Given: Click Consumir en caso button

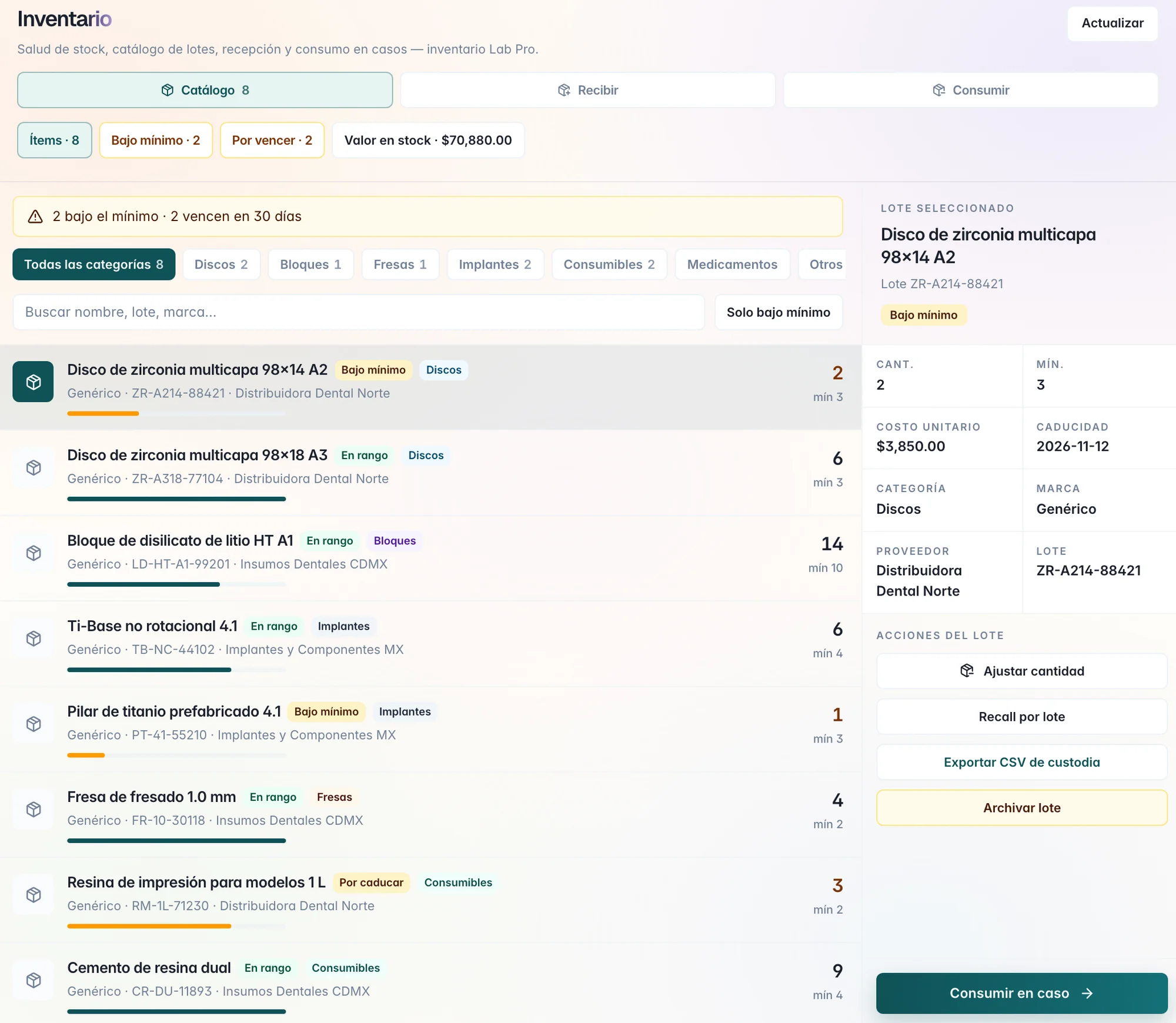Looking at the screenshot, I should [x=1022, y=993].
